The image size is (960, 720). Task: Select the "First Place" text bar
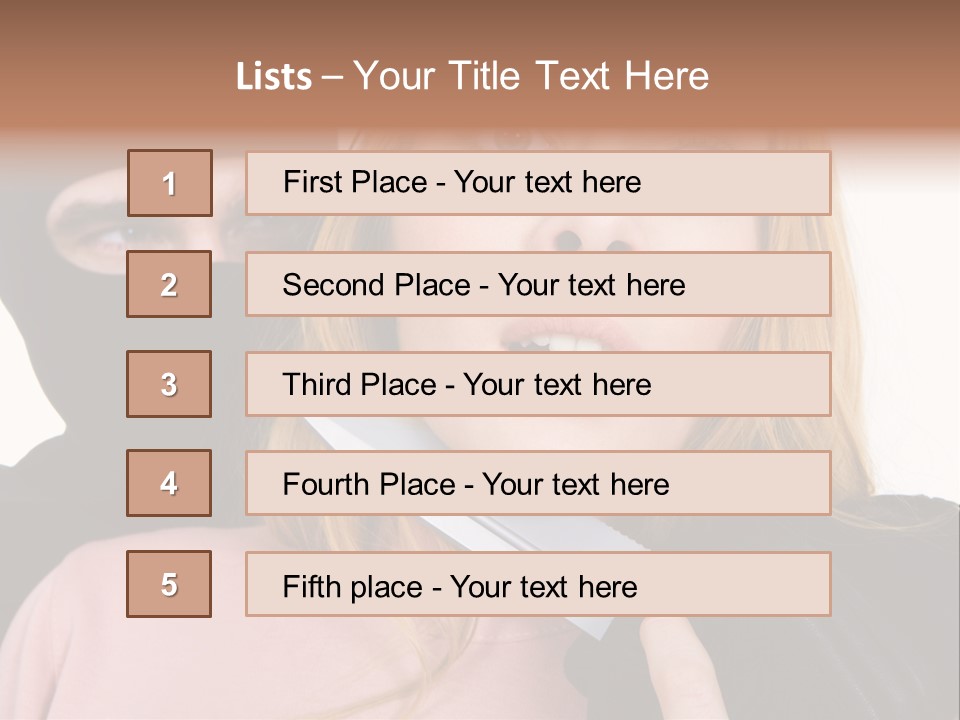tap(538, 183)
